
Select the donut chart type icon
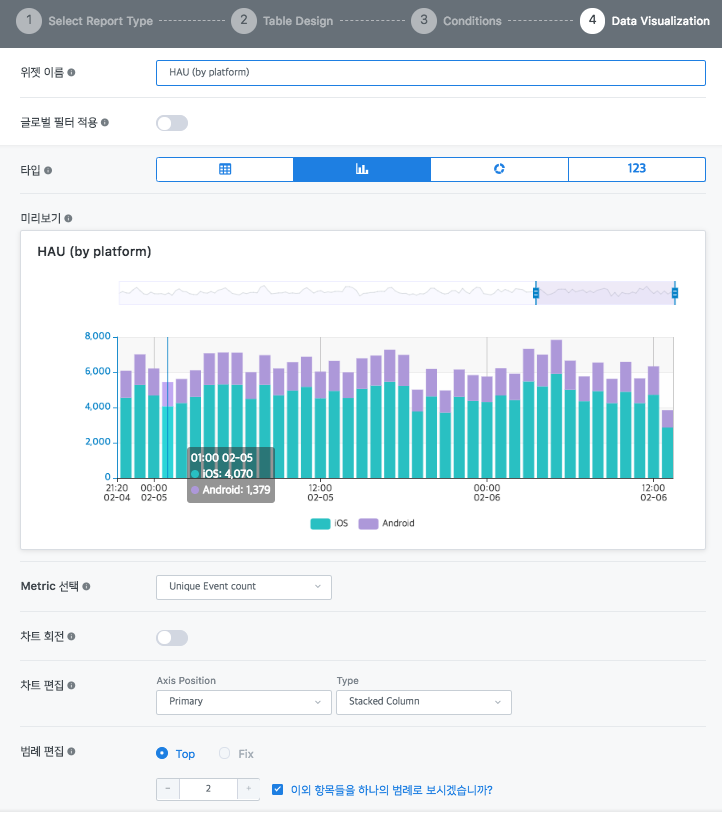click(499, 169)
